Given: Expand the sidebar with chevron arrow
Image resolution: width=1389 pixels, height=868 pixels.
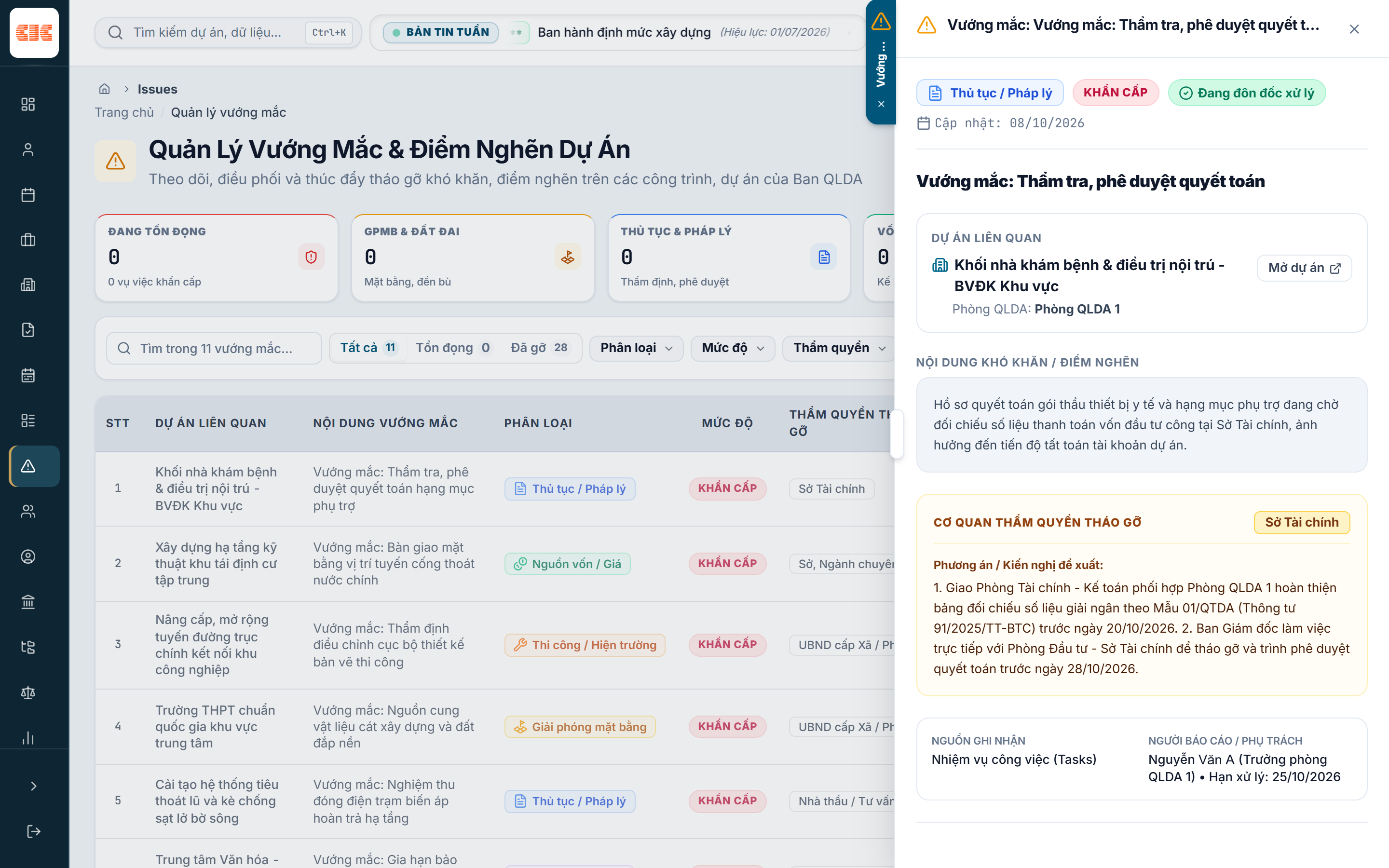Looking at the screenshot, I should pyautogui.click(x=33, y=786).
